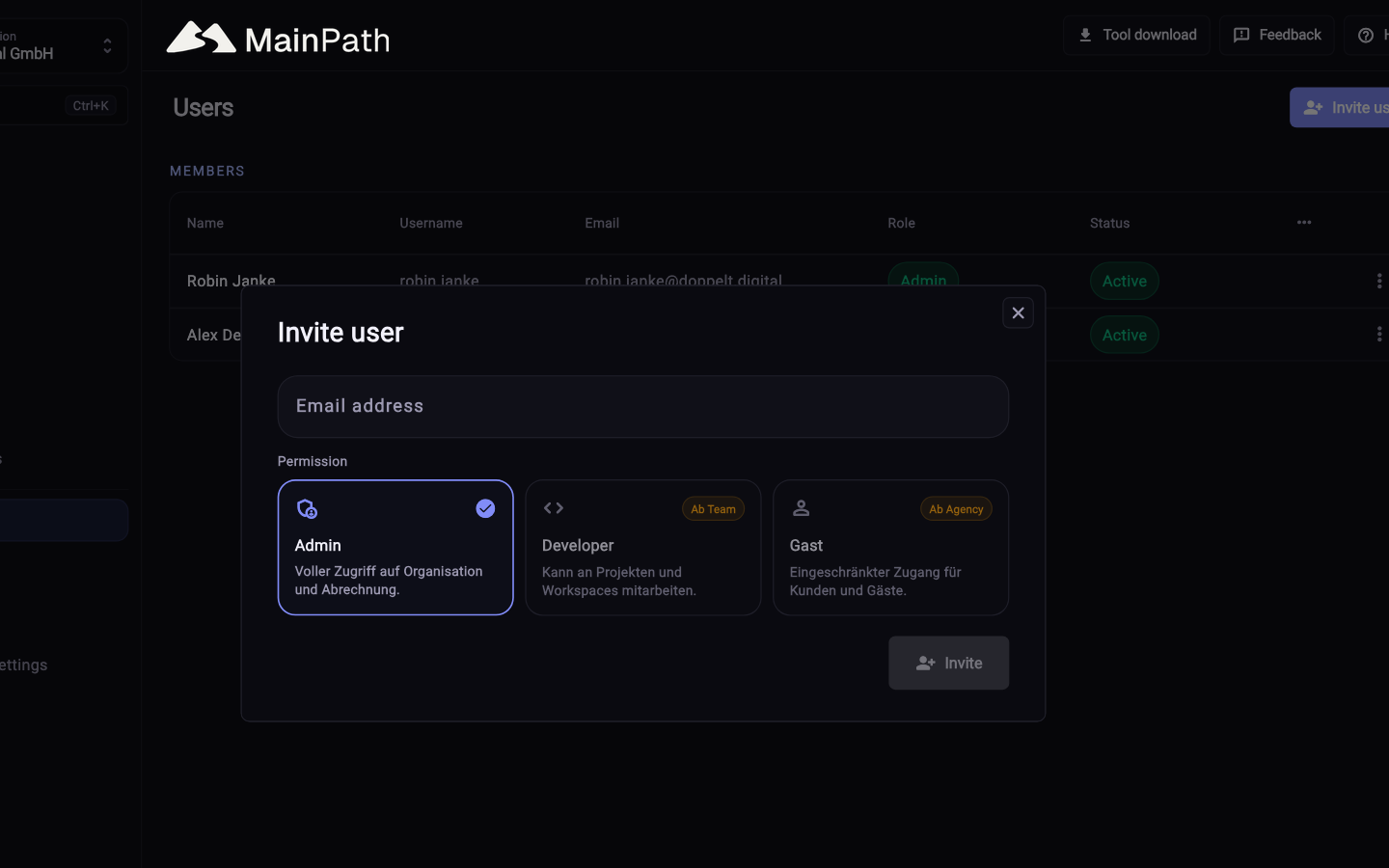Click the Email column header
The width and height of the screenshot is (1389, 868).
tap(602, 223)
